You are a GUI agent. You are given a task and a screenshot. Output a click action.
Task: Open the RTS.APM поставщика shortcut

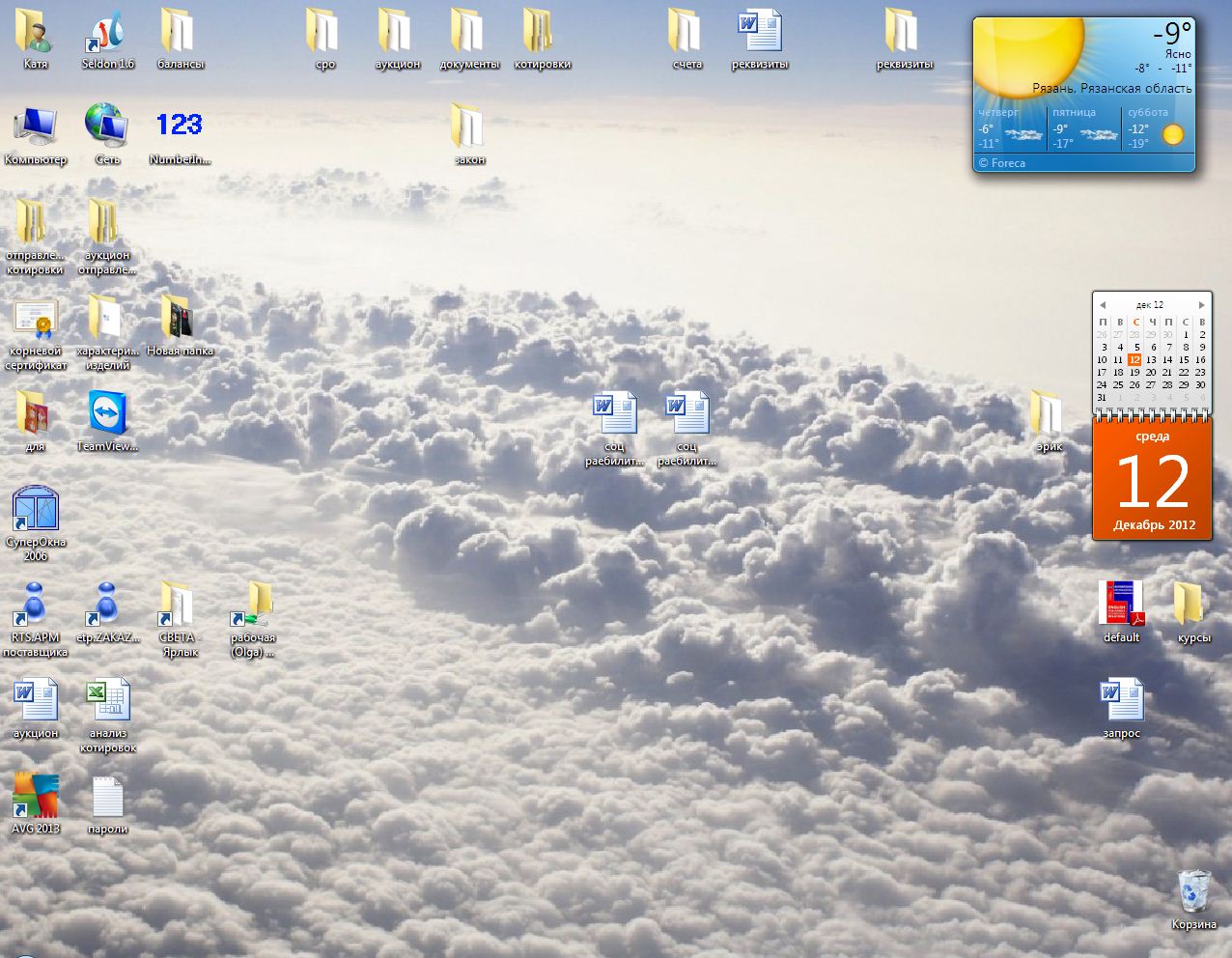click(x=36, y=605)
